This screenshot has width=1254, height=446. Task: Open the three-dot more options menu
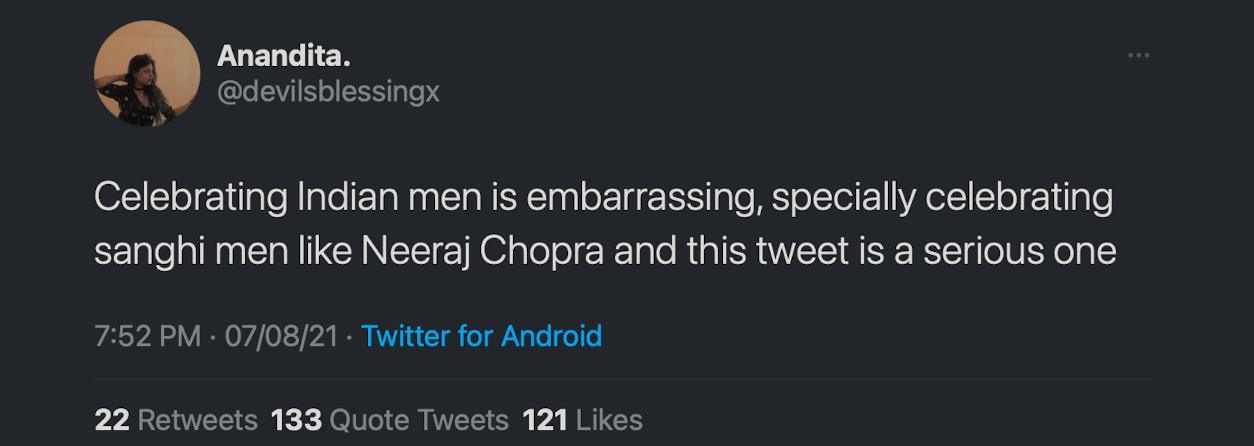[x=1138, y=55]
